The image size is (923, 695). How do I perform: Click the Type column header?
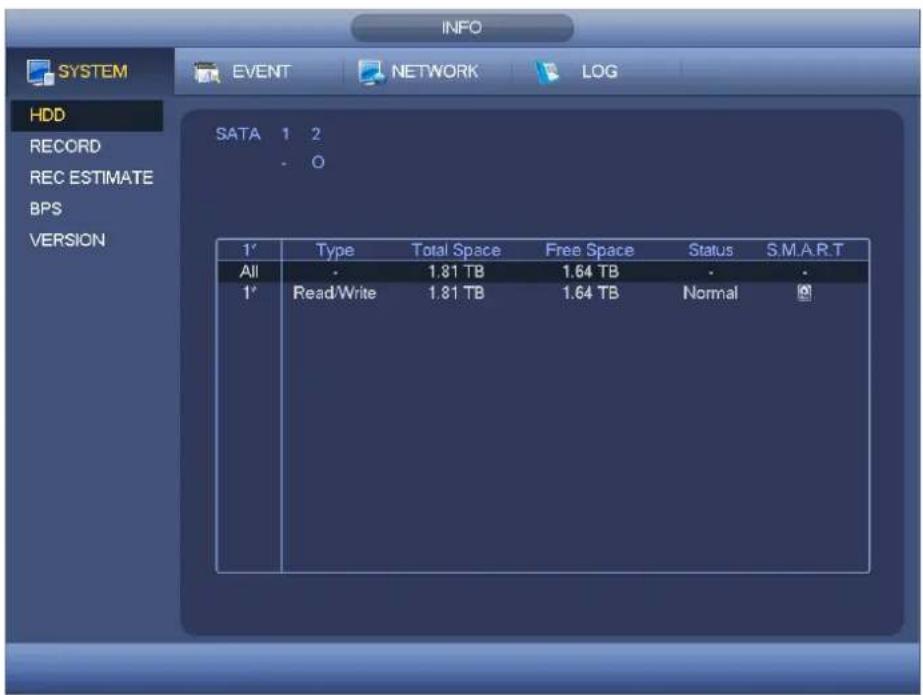pos(335,251)
